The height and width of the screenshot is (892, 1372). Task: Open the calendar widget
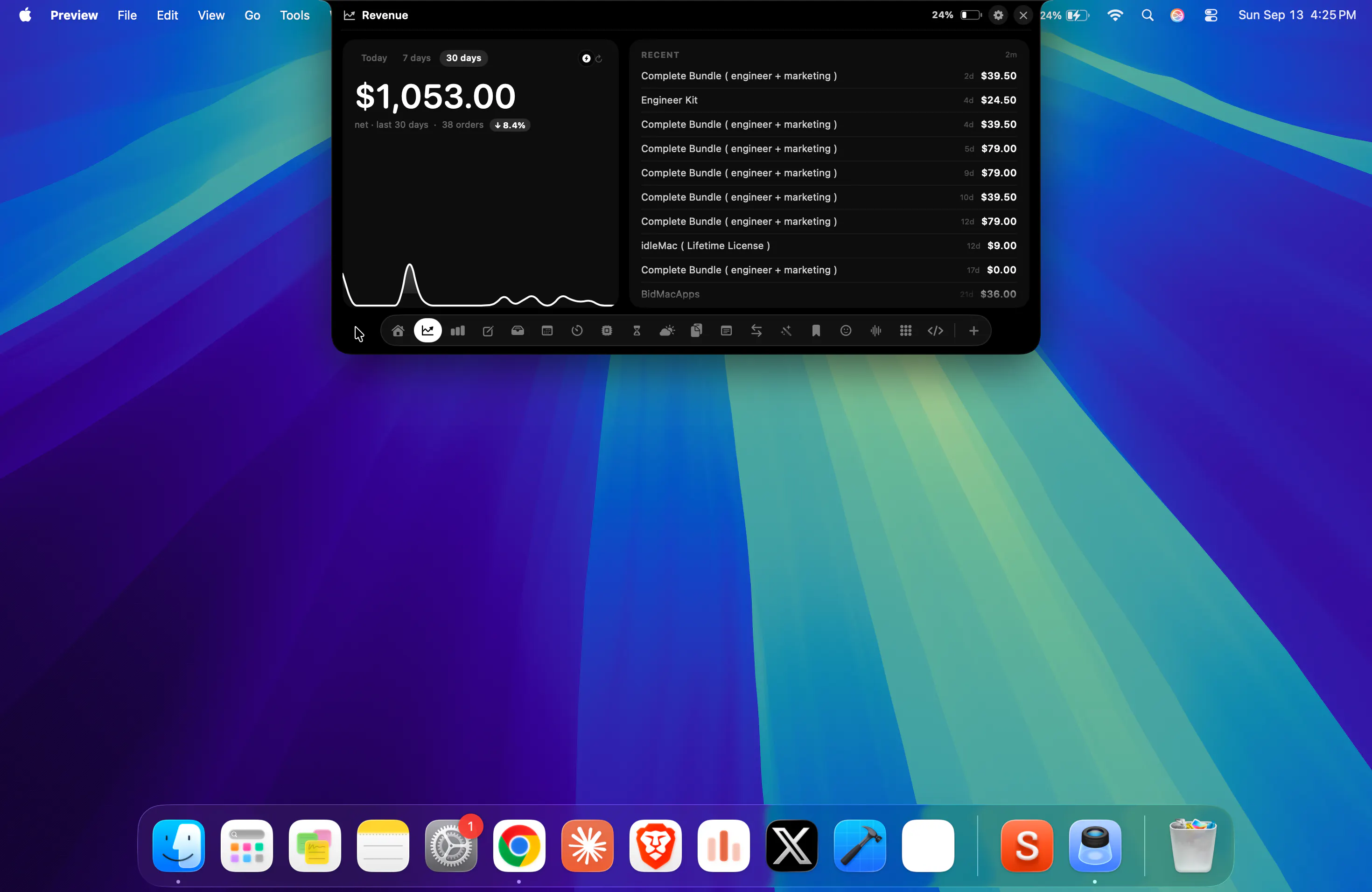(547, 331)
